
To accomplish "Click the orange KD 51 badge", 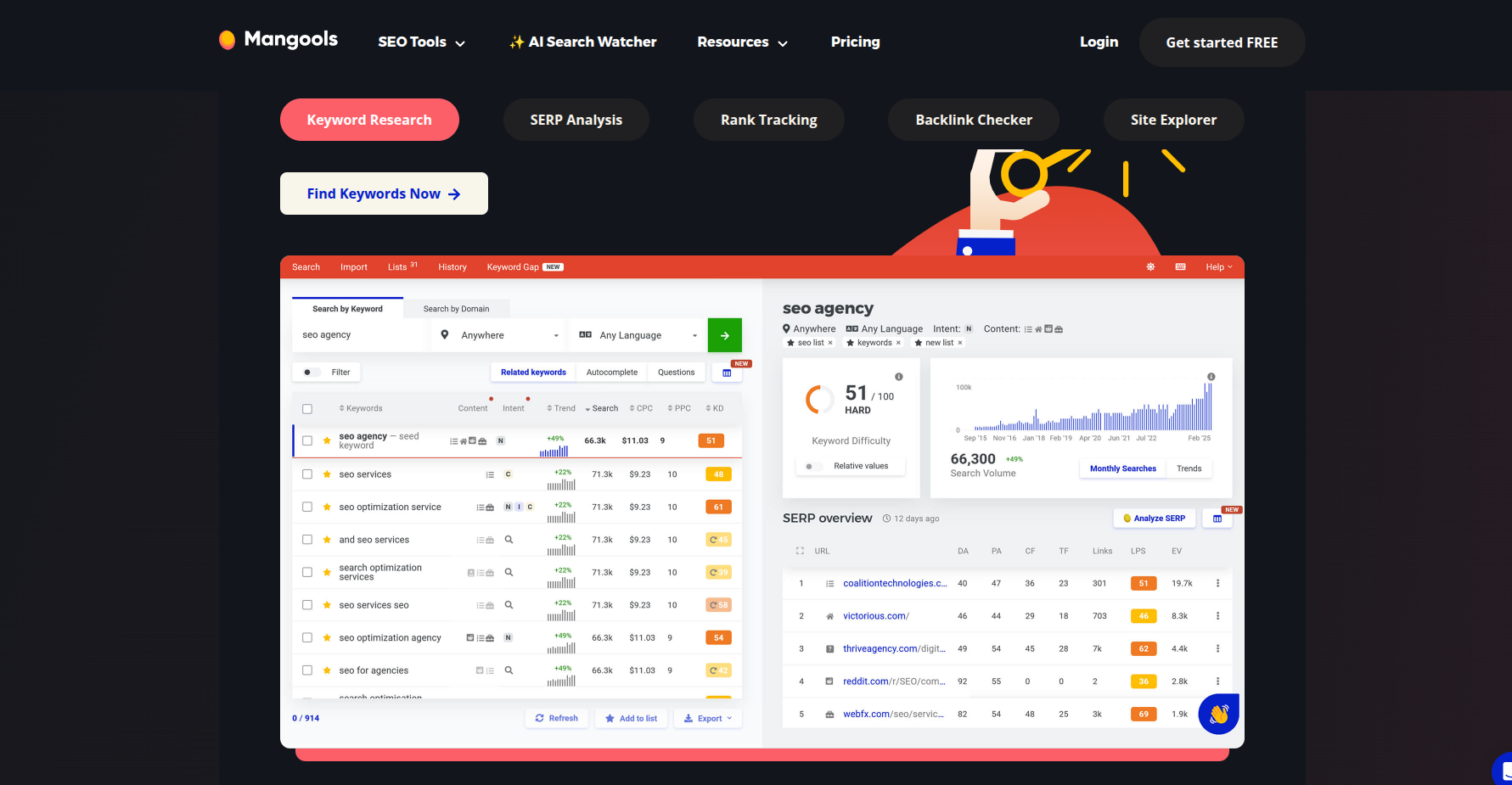I will click(x=711, y=440).
